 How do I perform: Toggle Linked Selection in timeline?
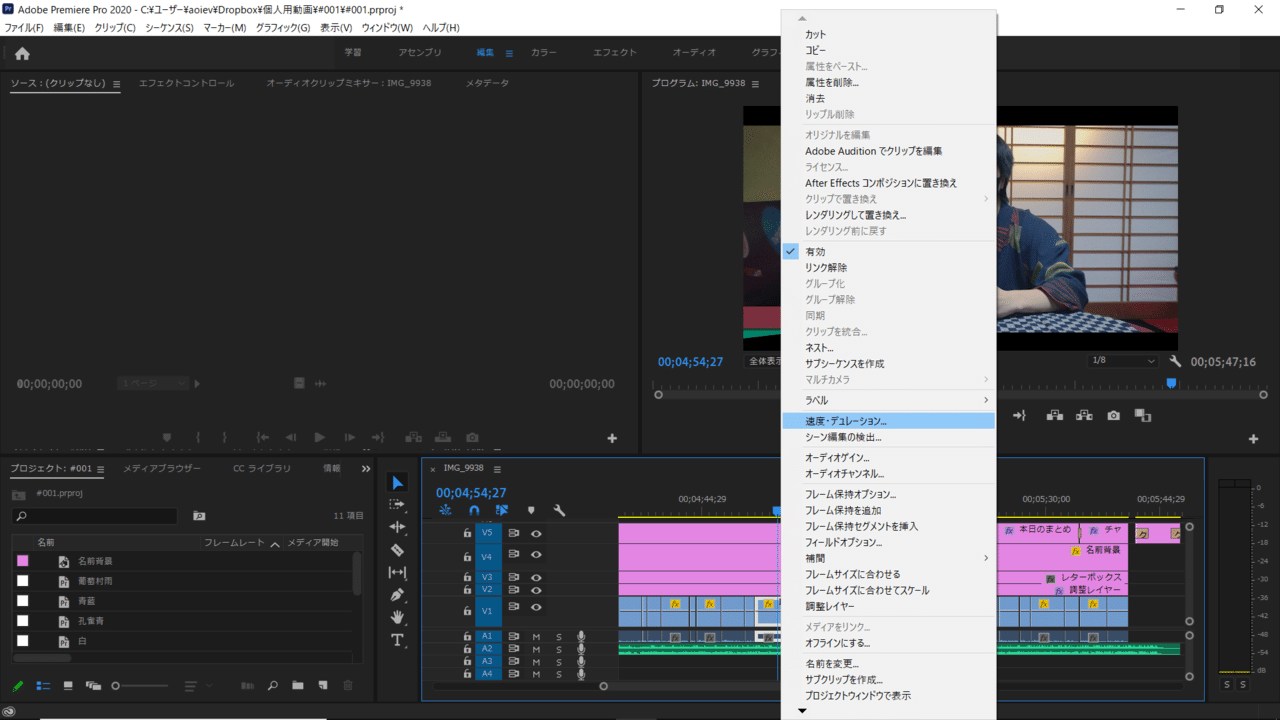pos(502,511)
